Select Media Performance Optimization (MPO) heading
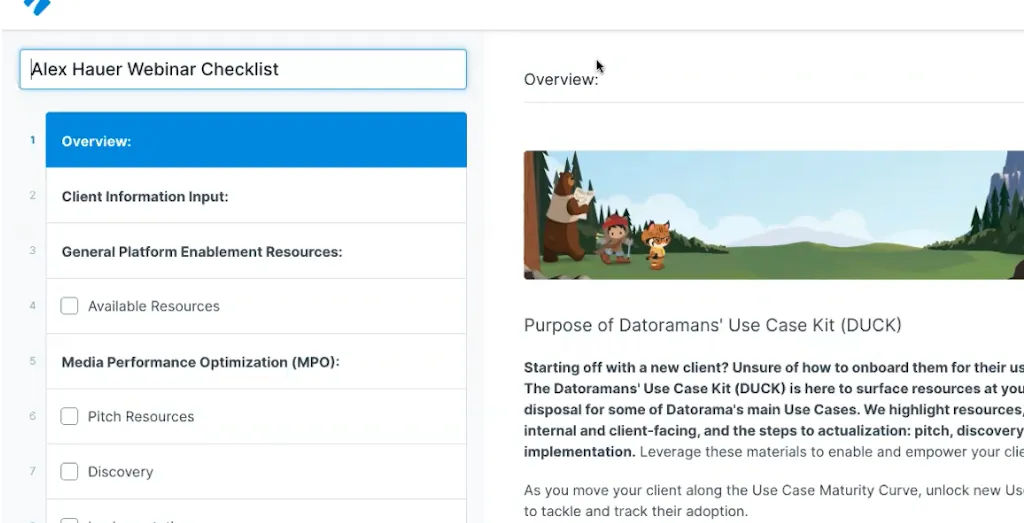This screenshot has width=1024, height=523. (256, 362)
